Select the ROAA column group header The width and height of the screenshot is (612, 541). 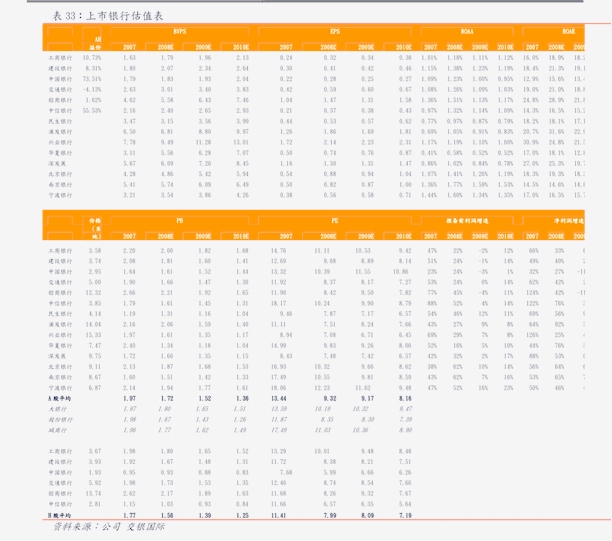click(x=467, y=32)
